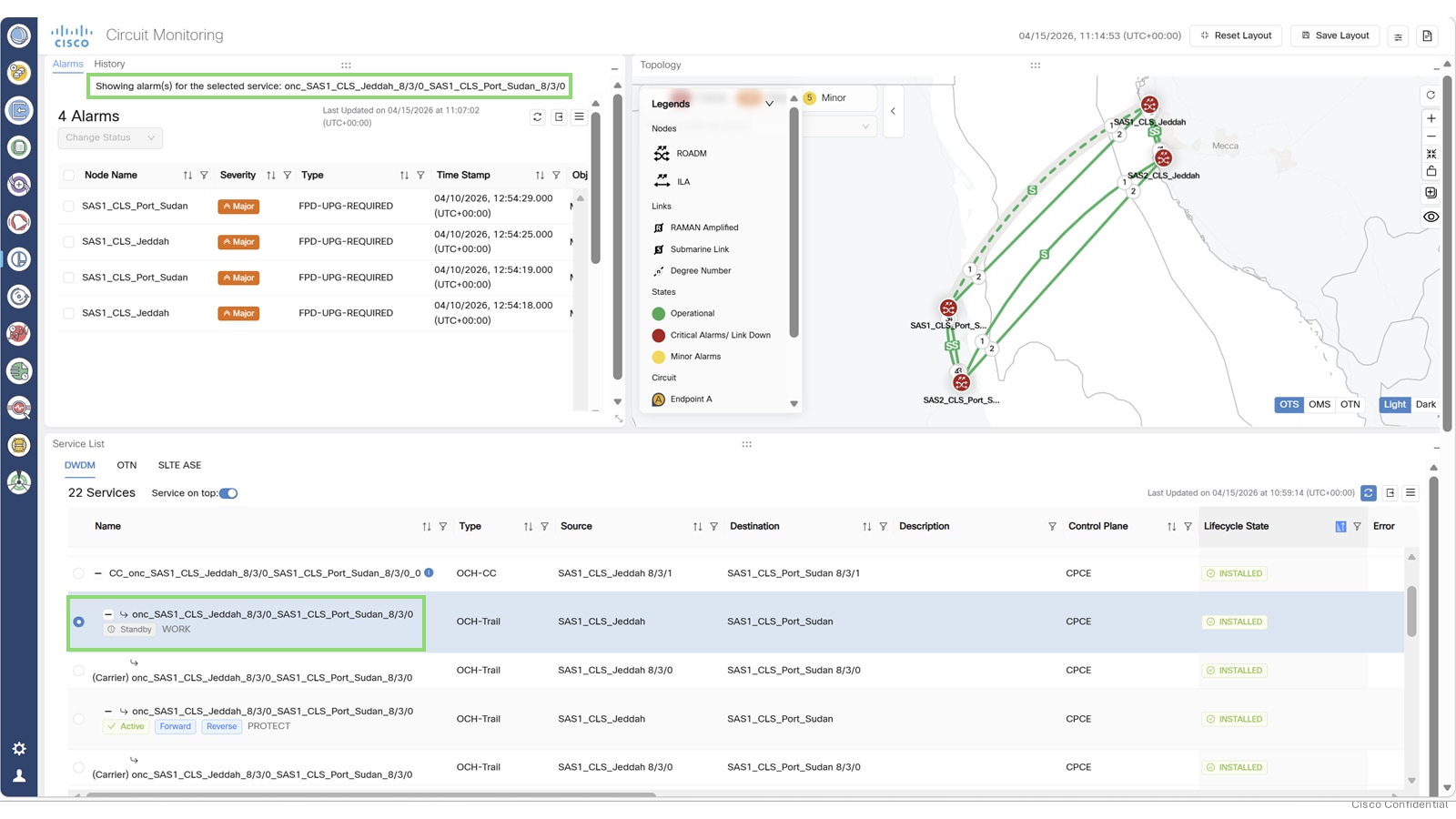Lock the topology layout with padlock icon
This screenshot has height=819, width=1456.
[1431, 170]
